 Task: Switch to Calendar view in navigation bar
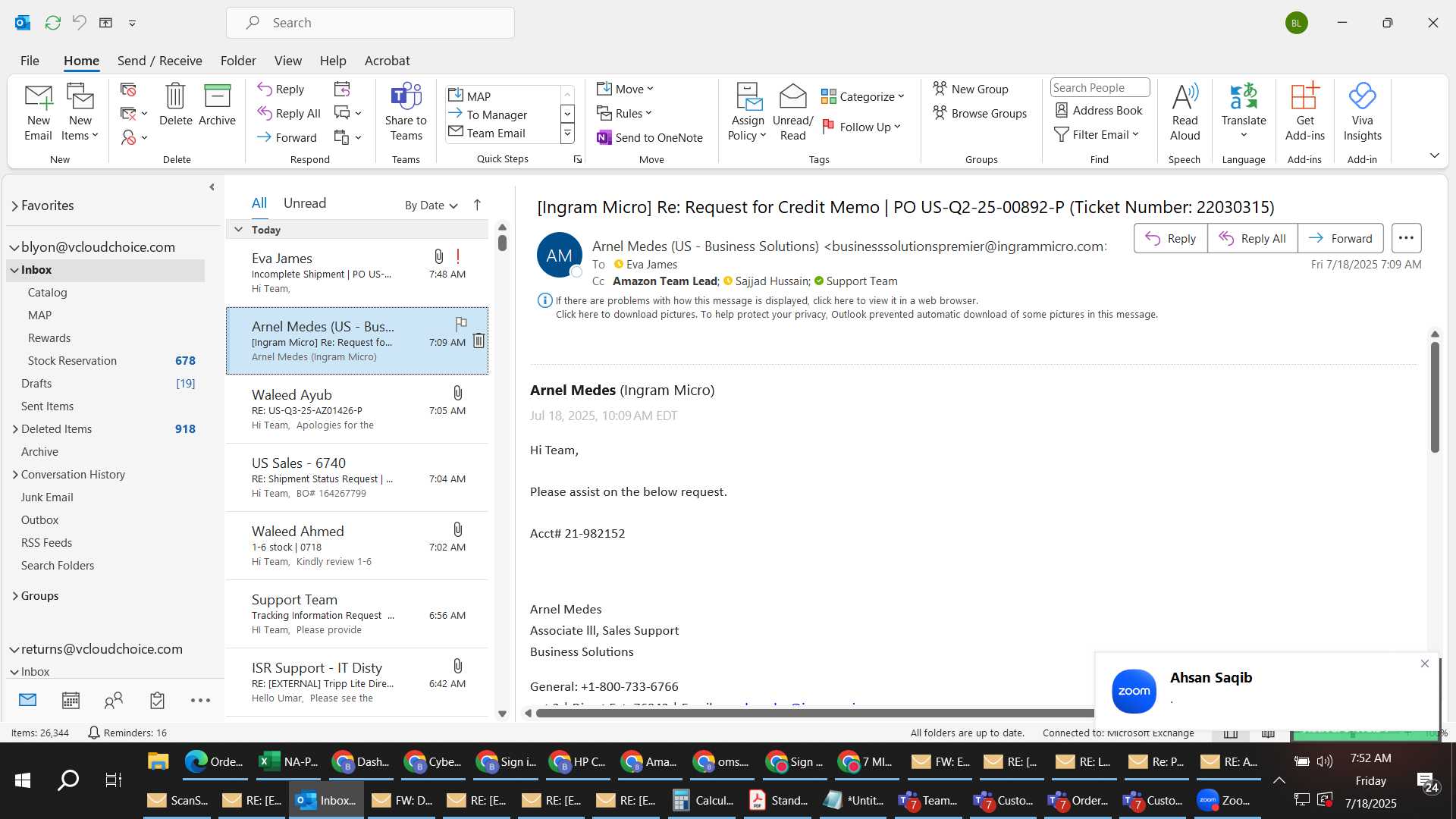point(71,701)
